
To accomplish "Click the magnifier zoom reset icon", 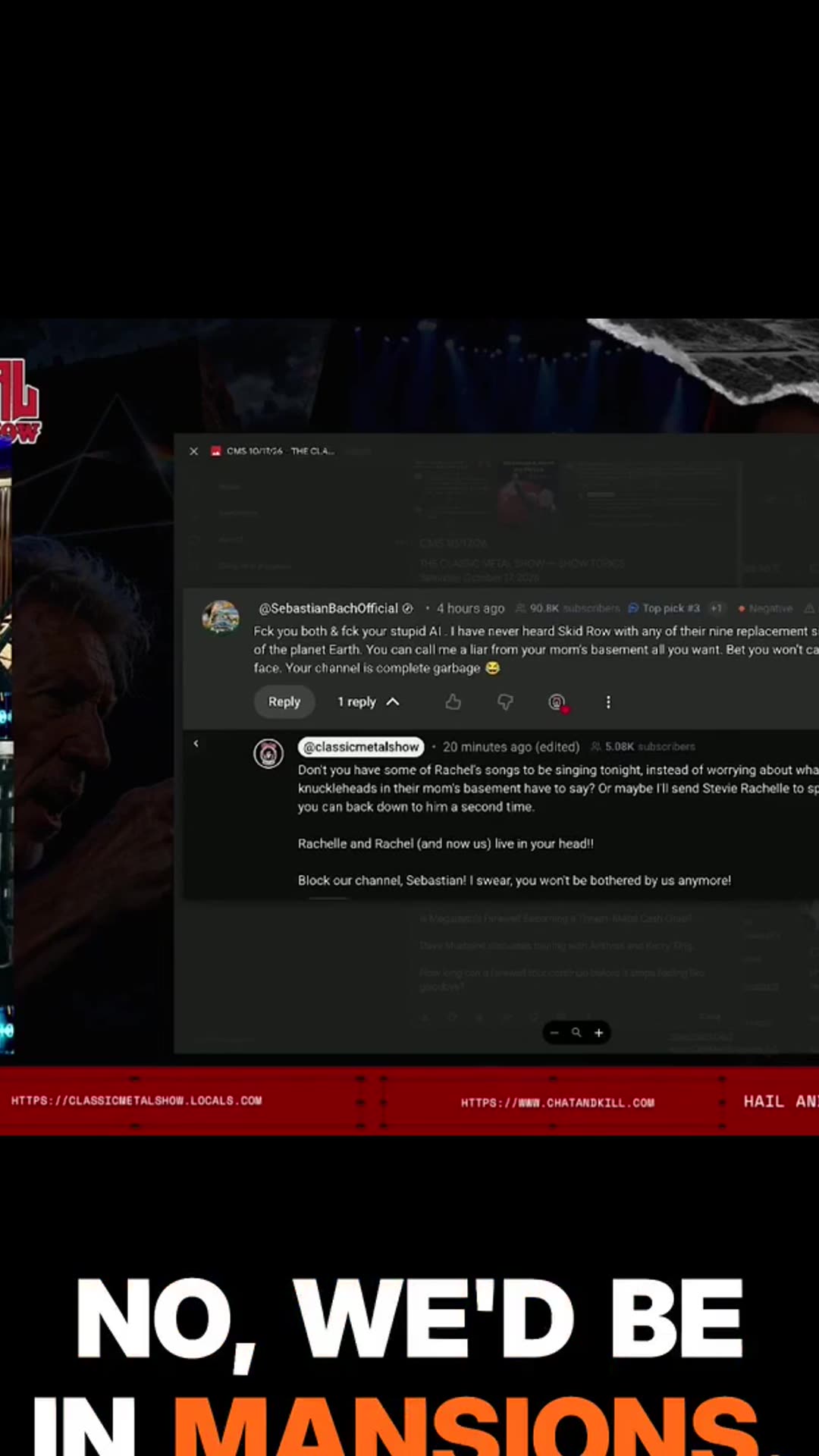I will point(576,1033).
